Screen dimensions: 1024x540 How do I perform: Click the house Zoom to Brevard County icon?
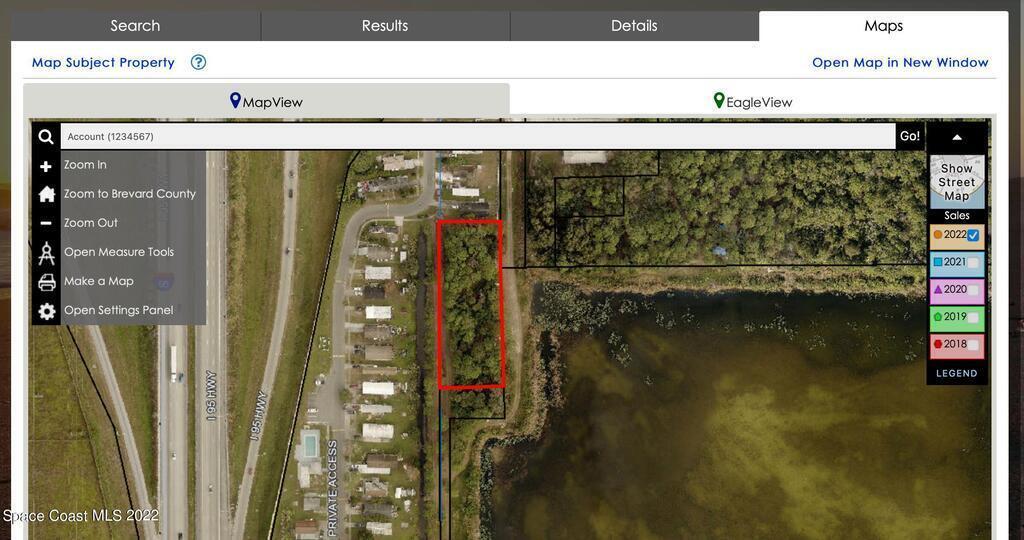[46, 194]
